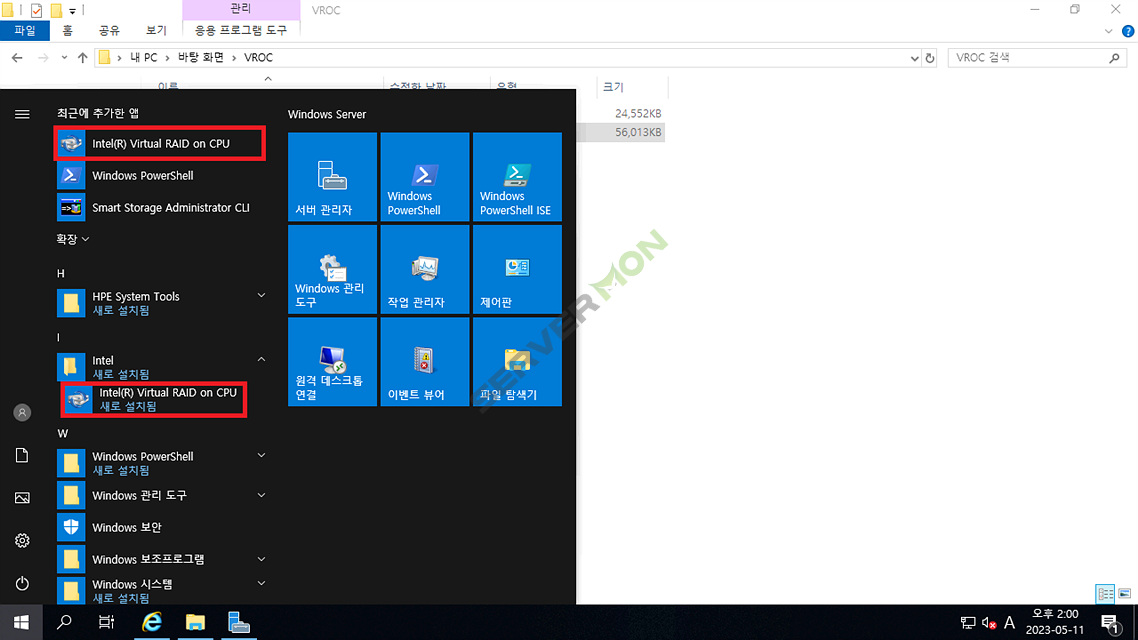Viewport: 1138px width, 640px height.
Task: Switch to large icons view button
Action: (x=1125, y=594)
